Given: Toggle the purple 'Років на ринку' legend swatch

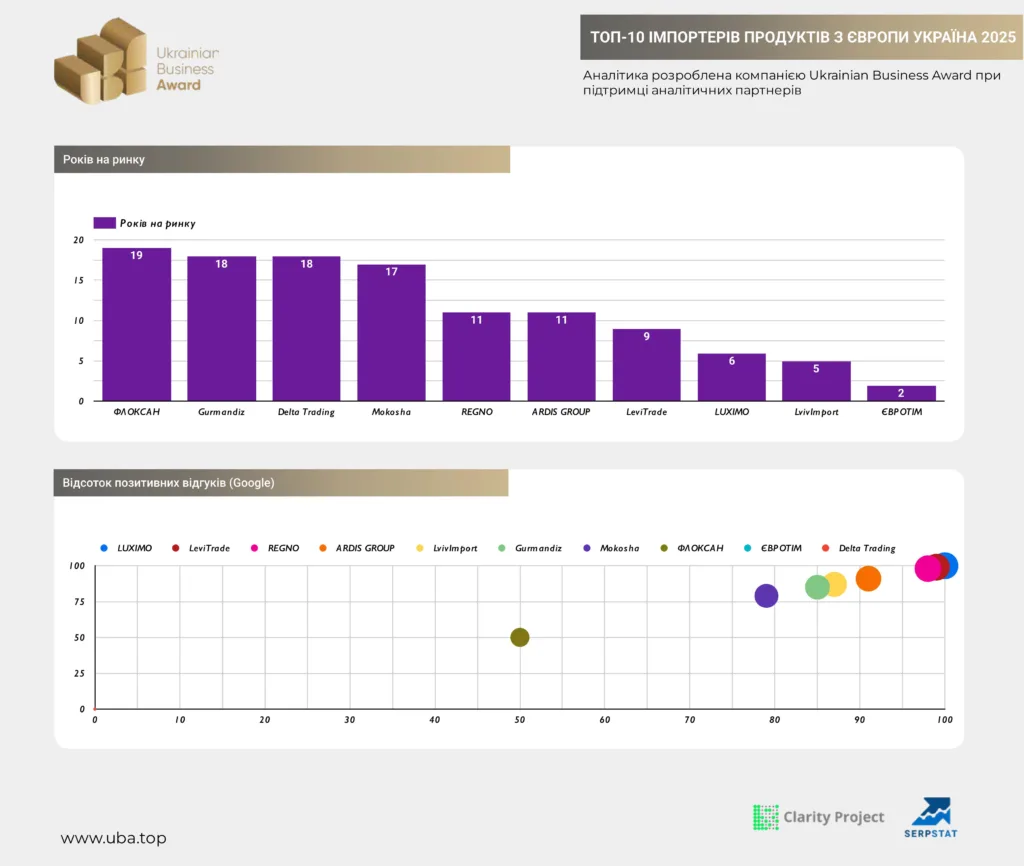Looking at the screenshot, I should tap(104, 223).
